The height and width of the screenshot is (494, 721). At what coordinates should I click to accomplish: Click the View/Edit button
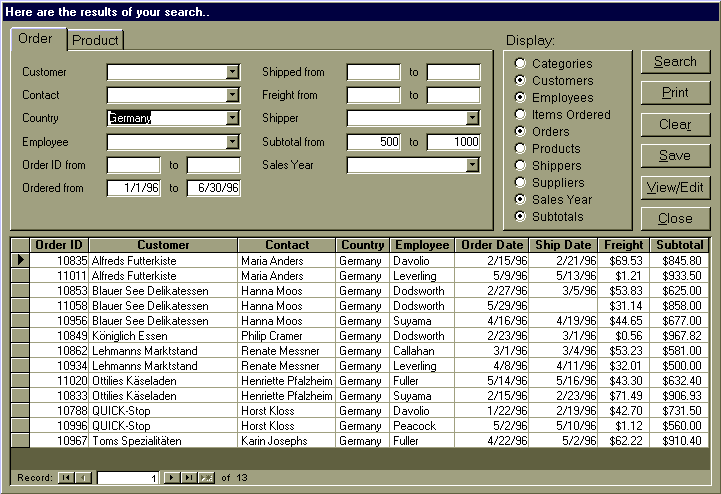[675, 187]
